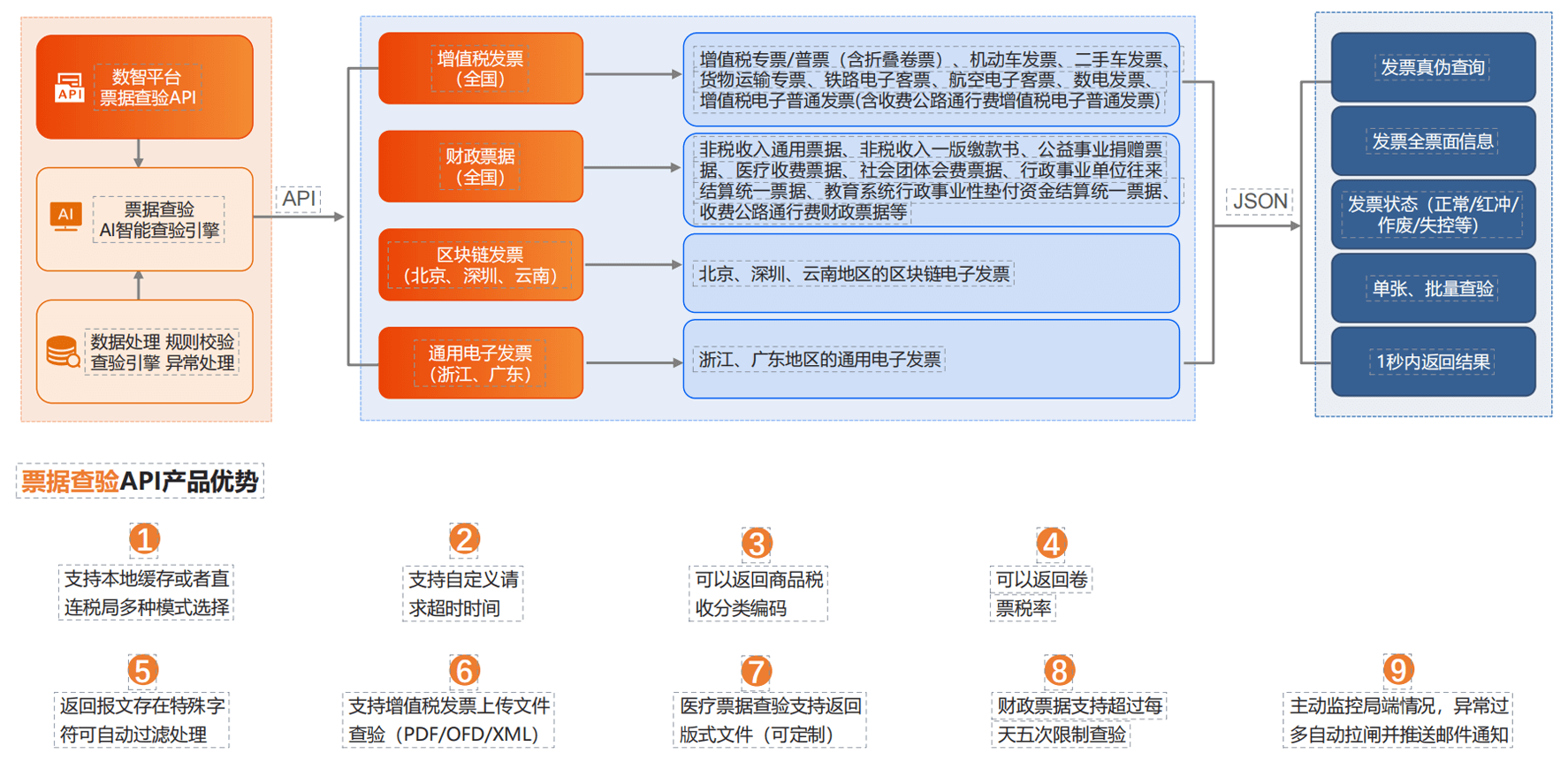Click the orange number 6 circle
This screenshot has height=761, width=1568.
click(x=464, y=671)
